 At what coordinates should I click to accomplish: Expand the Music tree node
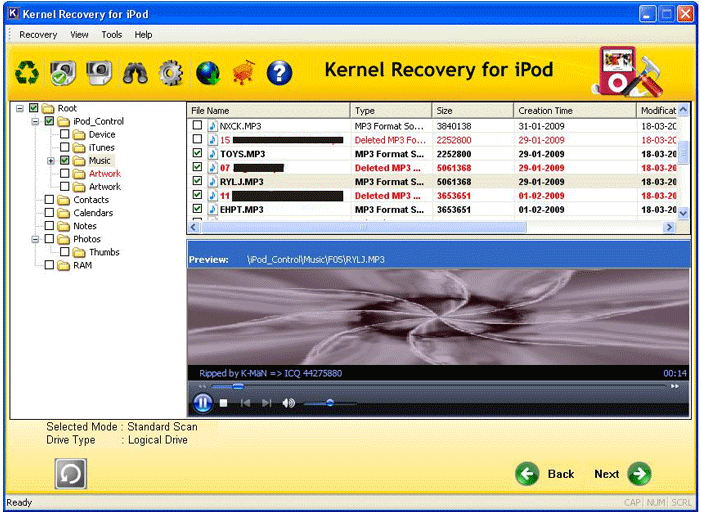(51, 161)
